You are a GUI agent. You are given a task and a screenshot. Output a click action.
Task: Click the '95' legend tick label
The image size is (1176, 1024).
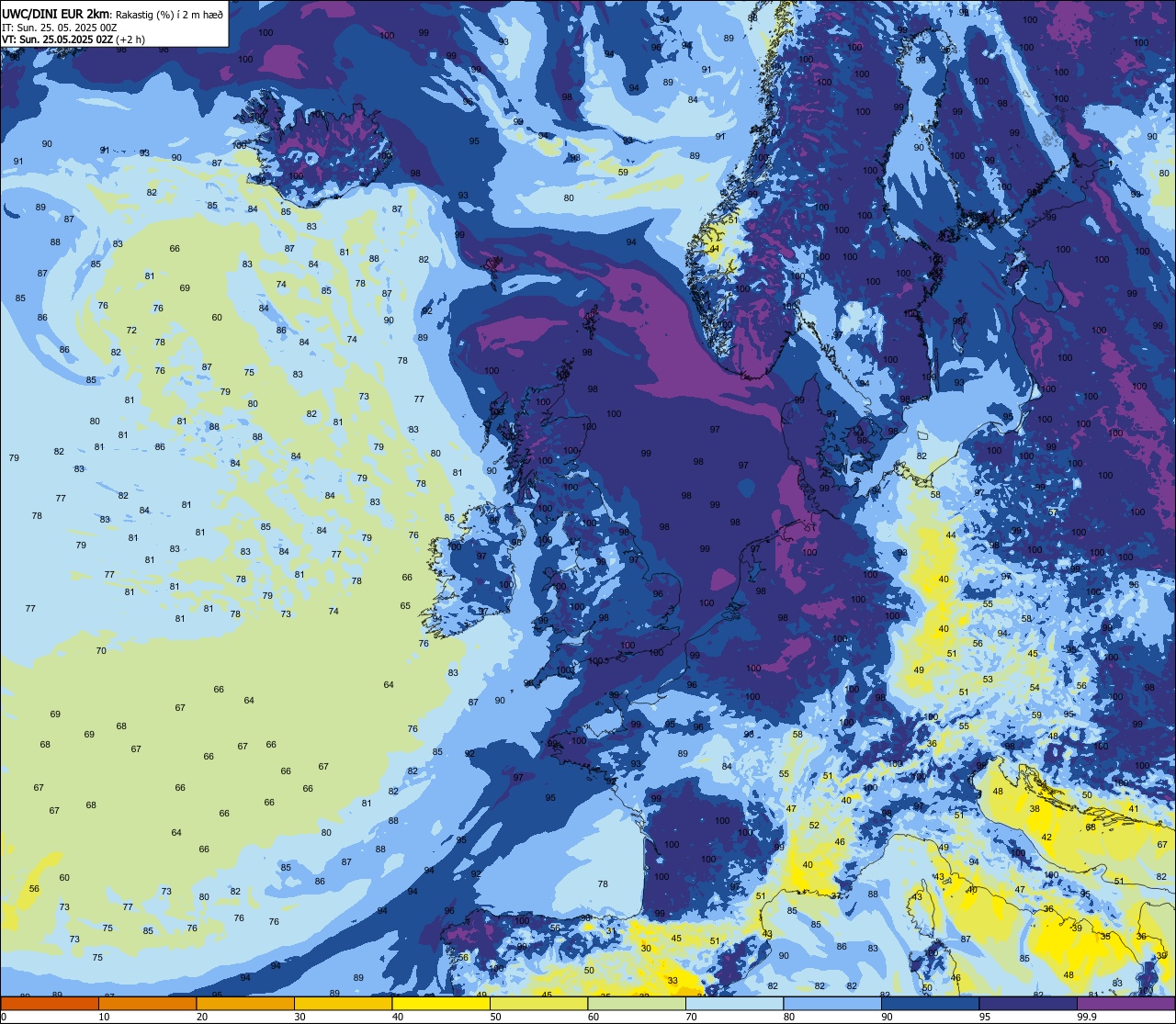(986, 1017)
